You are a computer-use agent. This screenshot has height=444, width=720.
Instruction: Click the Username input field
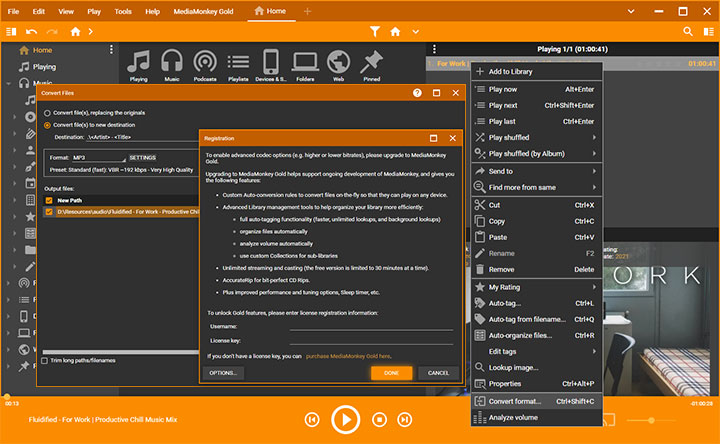tap(370, 326)
